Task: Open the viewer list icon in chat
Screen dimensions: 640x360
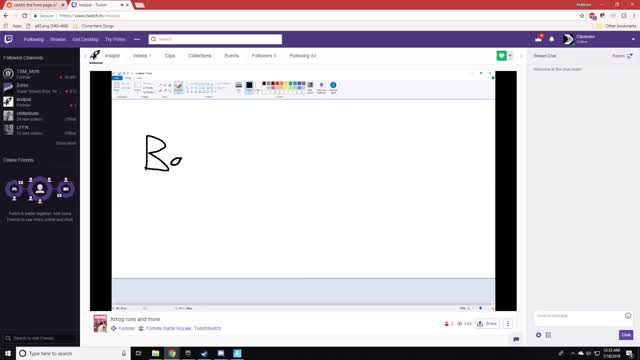Action: tap(549, 335)
